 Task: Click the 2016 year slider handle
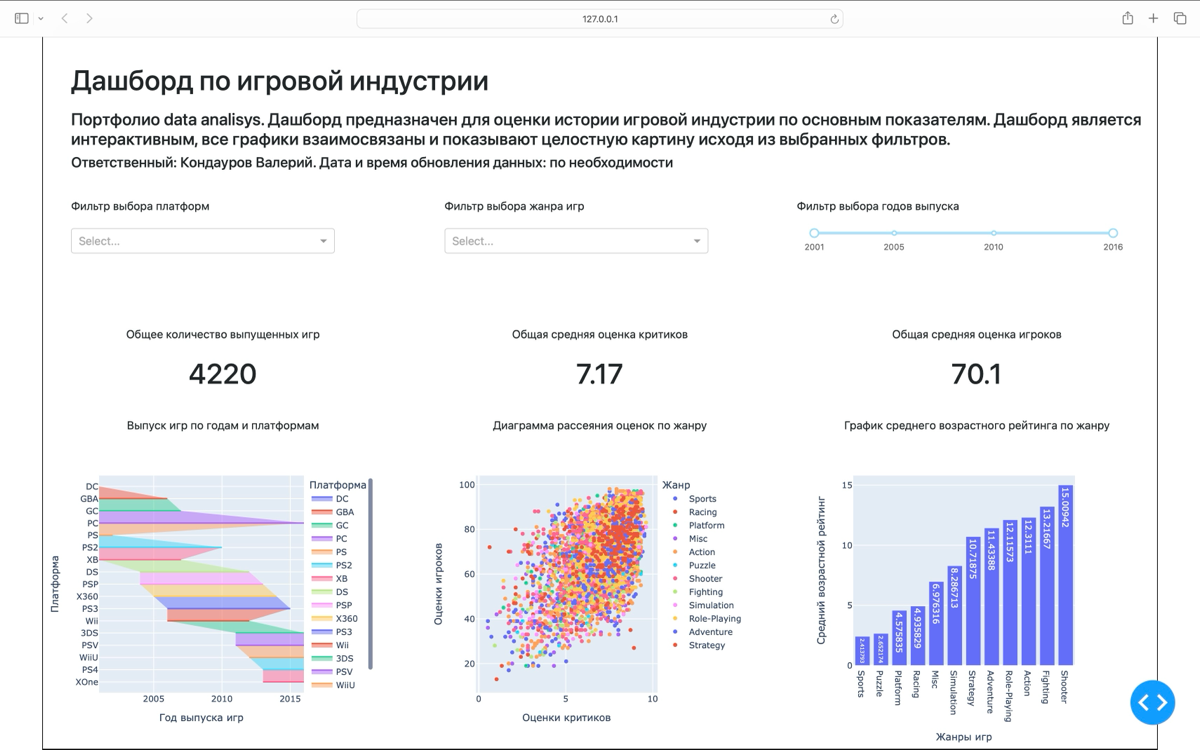pos(1113,233)
